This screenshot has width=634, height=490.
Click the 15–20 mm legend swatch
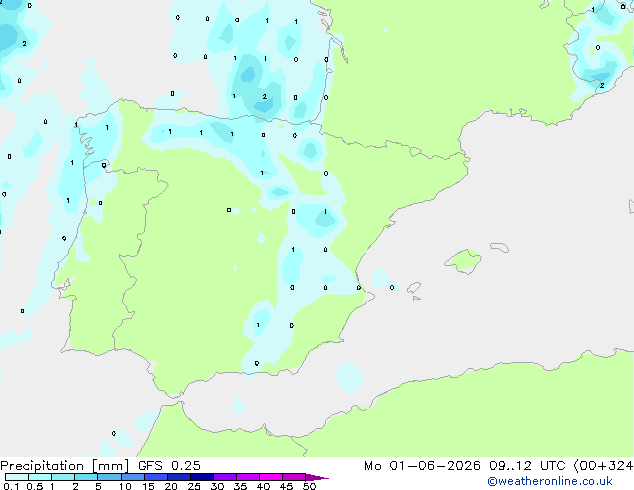(x=155, y=477)
